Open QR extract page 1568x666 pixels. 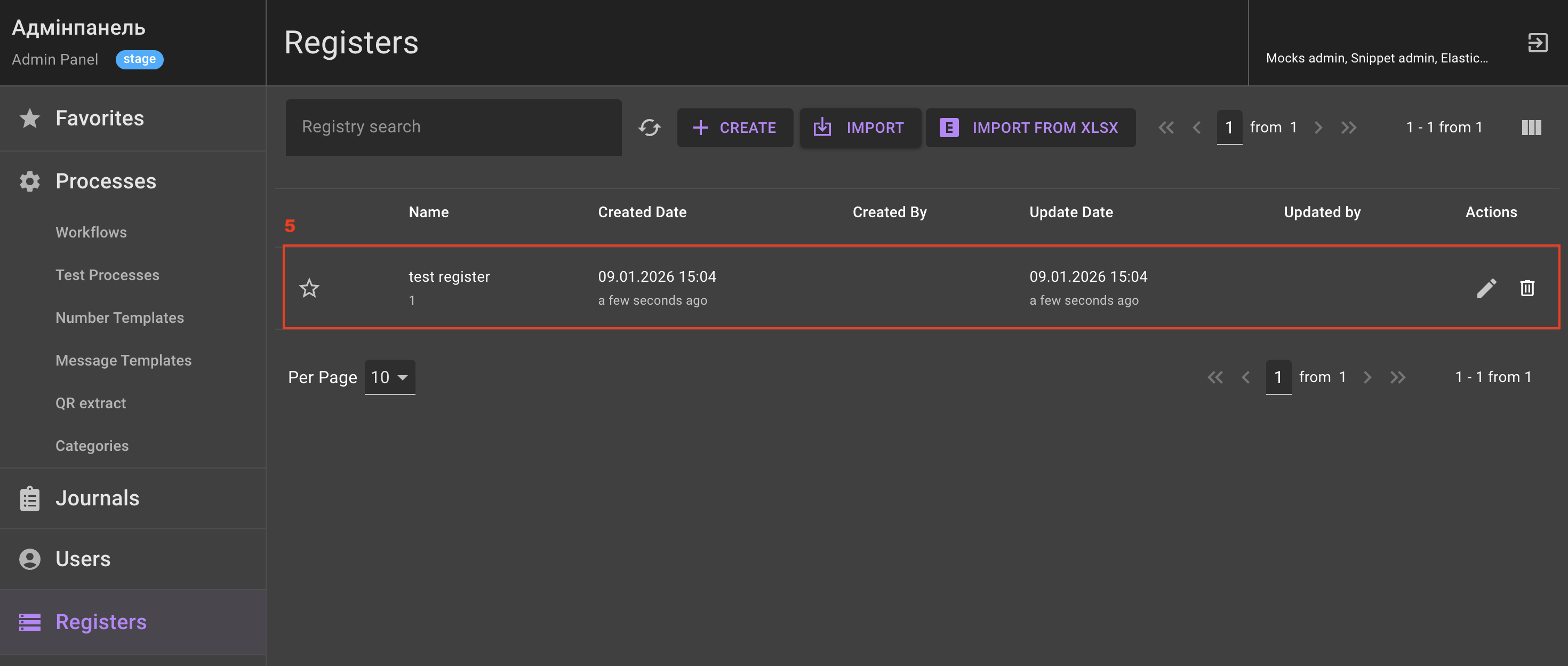[x=91, y=403]
